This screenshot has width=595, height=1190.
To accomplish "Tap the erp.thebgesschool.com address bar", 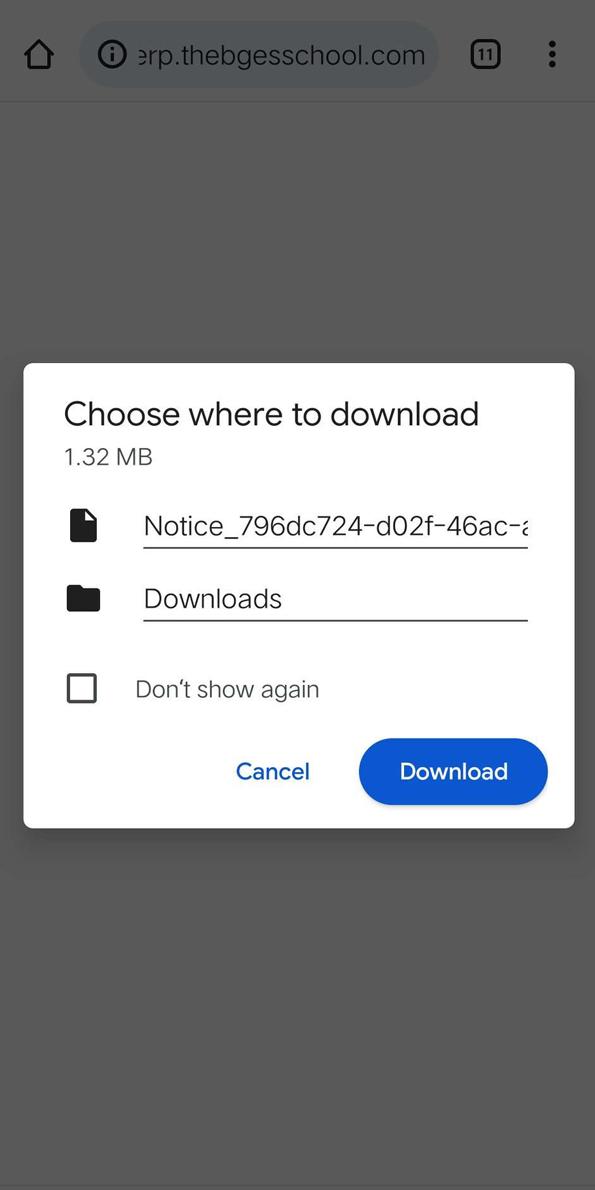I will tap(259, 55).
